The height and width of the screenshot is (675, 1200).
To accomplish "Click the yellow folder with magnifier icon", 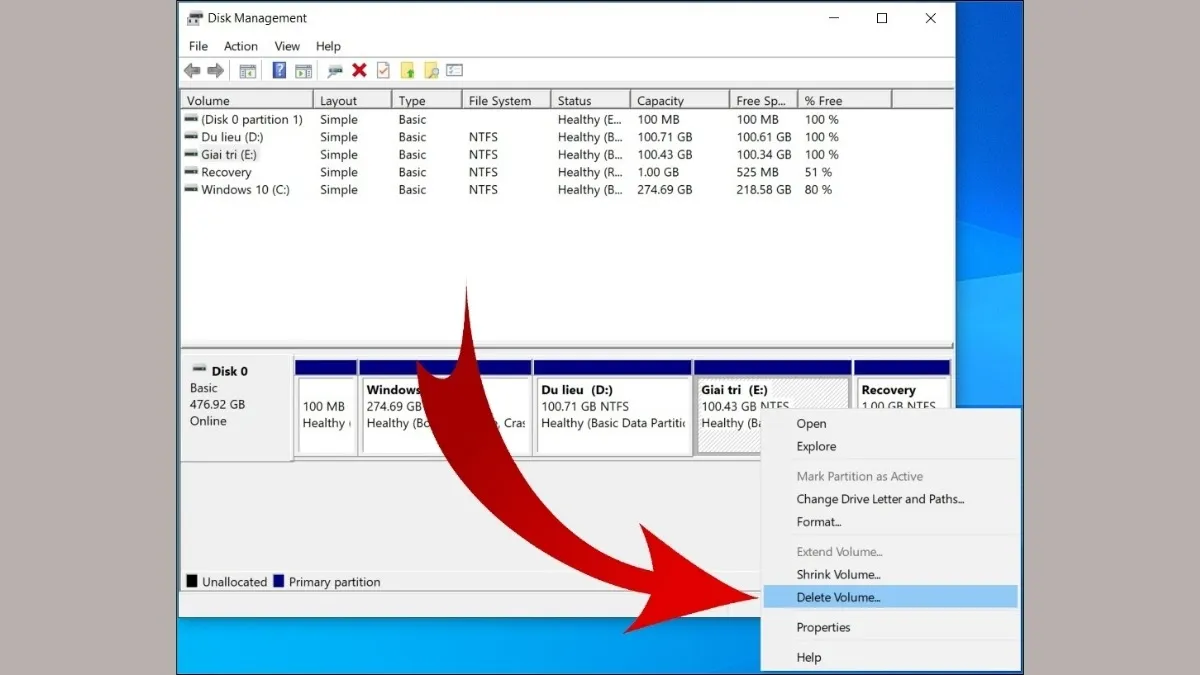I will 431,70.
